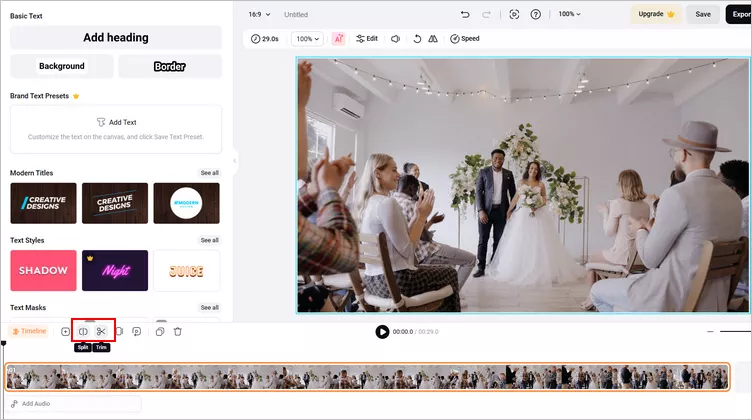
Task: Click the Split tool icon
Action: pos(83,331)
